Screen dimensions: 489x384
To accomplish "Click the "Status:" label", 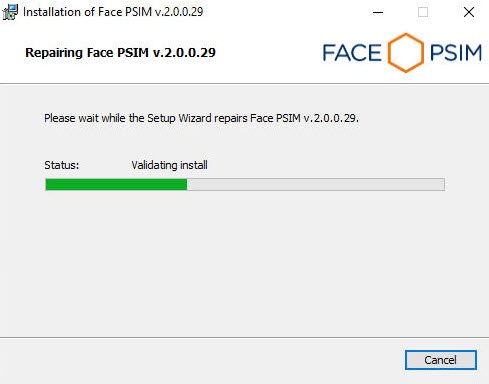I will [62, 165].
